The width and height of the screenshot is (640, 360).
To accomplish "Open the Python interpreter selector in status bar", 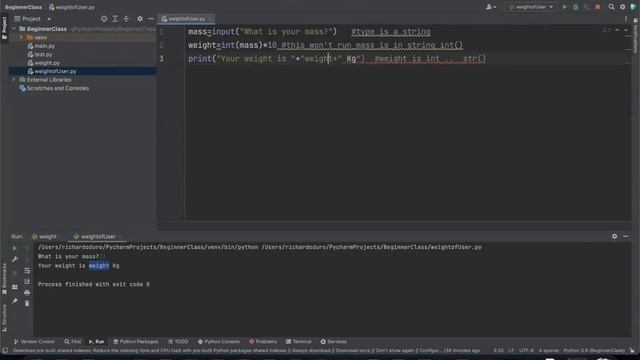I will 594,351.
